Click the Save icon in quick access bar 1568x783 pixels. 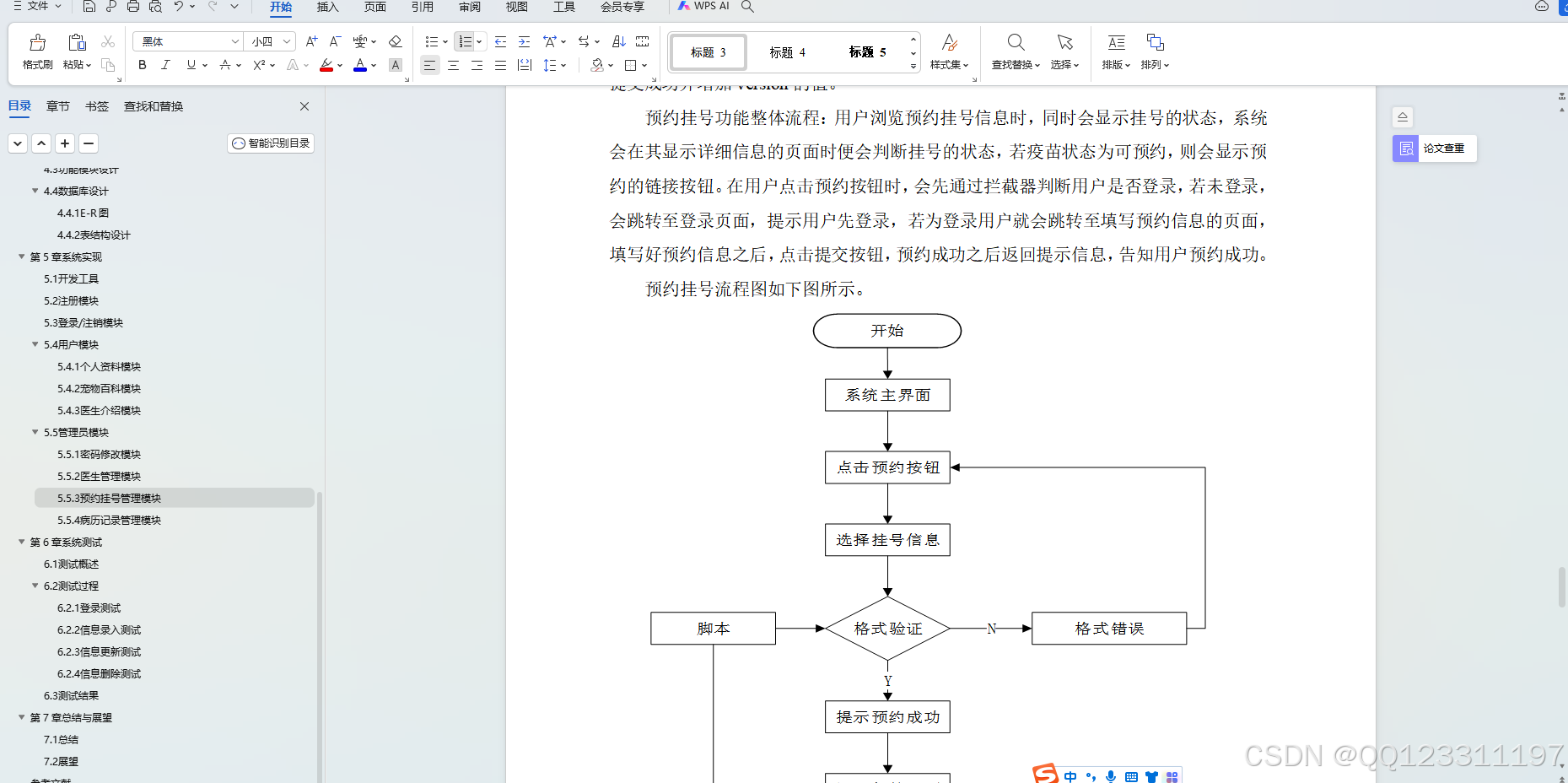[89, 7]
